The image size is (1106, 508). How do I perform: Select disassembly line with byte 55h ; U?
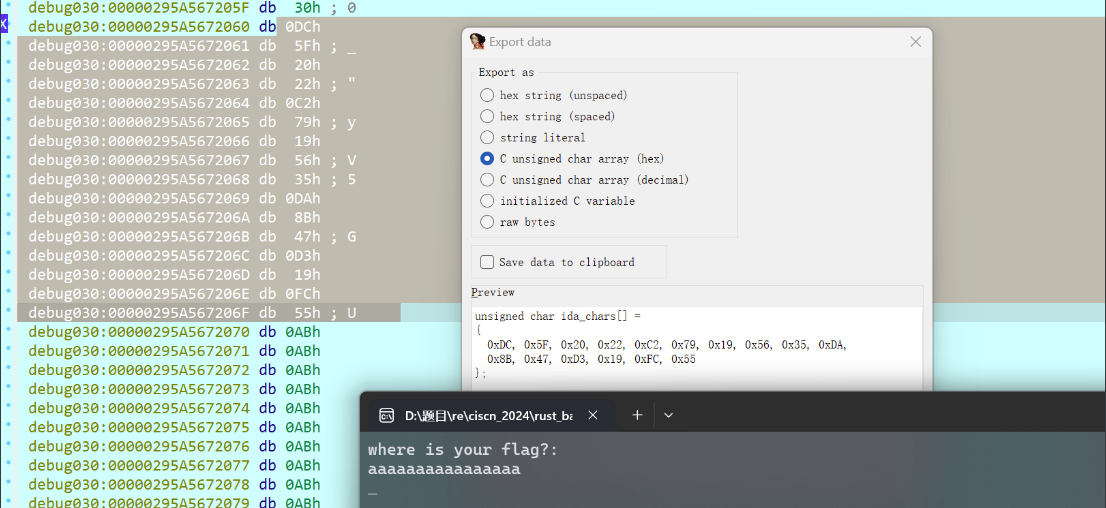point(200,313)
